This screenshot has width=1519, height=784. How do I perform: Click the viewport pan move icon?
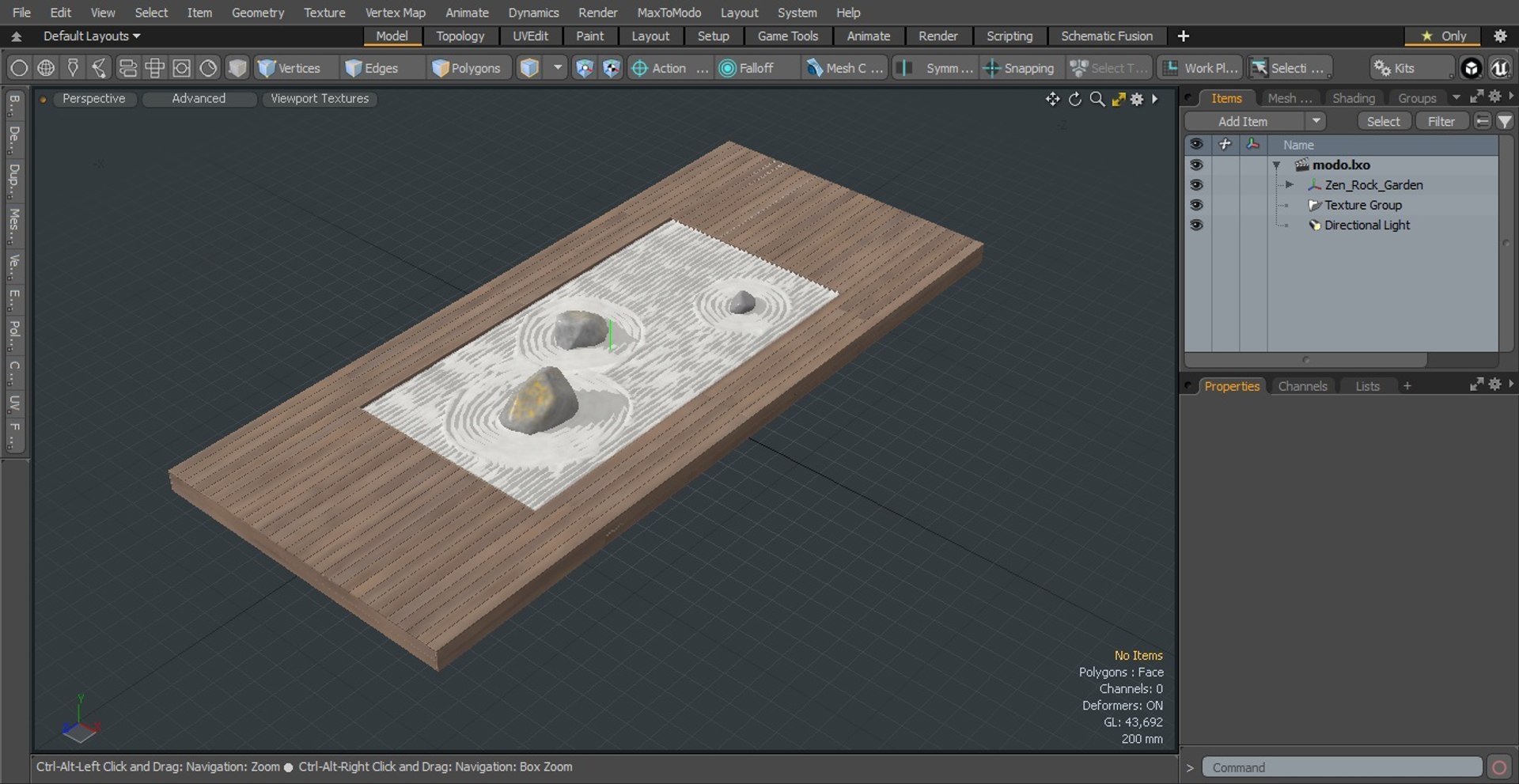[x=1052, y=99]
